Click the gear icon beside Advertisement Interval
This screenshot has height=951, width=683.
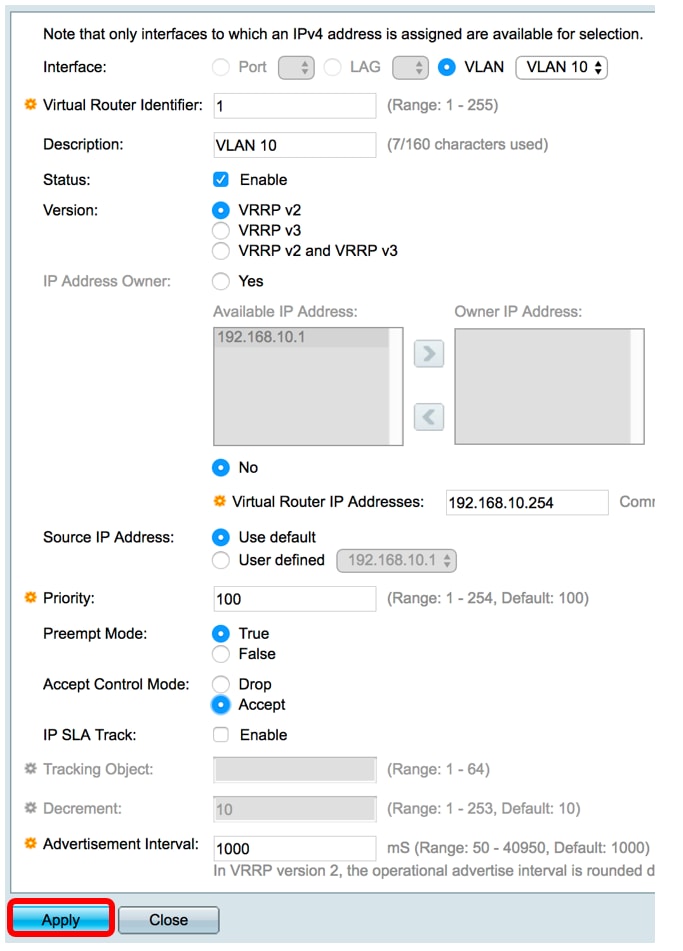29,844
